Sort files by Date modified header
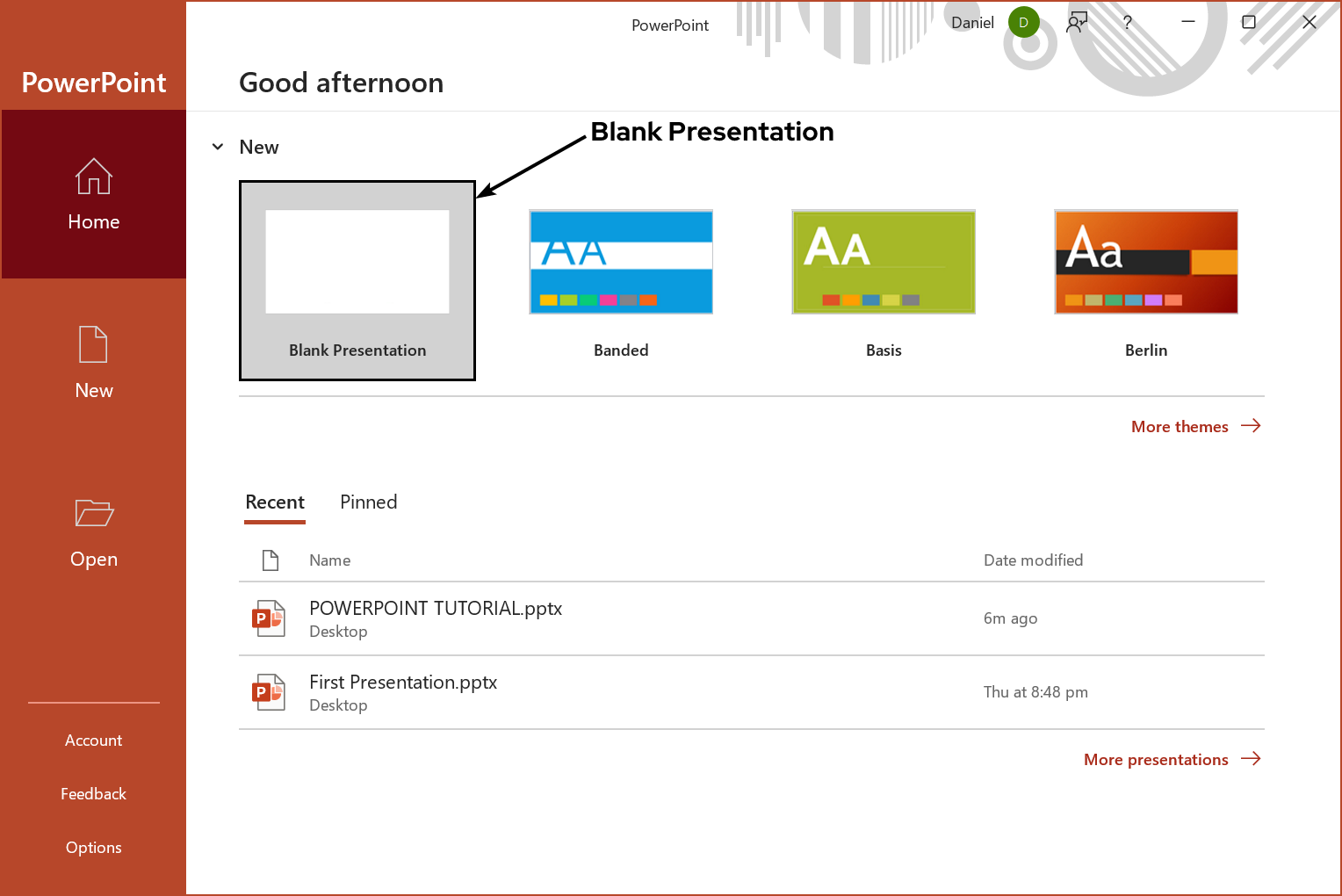This screenshot has height=896, width=1342. click(x=1033, y=560)
